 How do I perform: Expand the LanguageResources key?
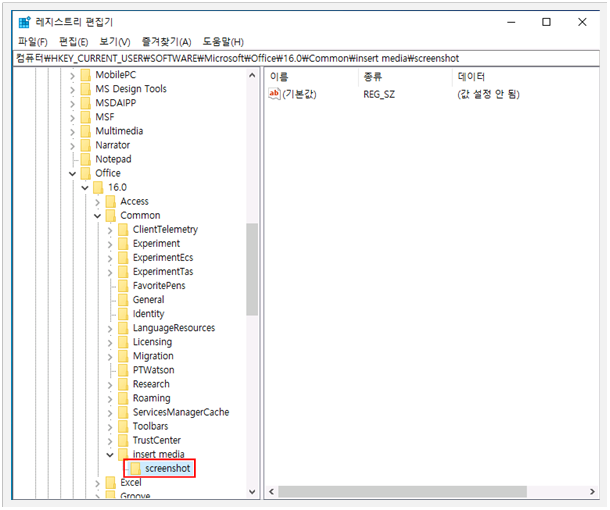(x=110, y=328)
